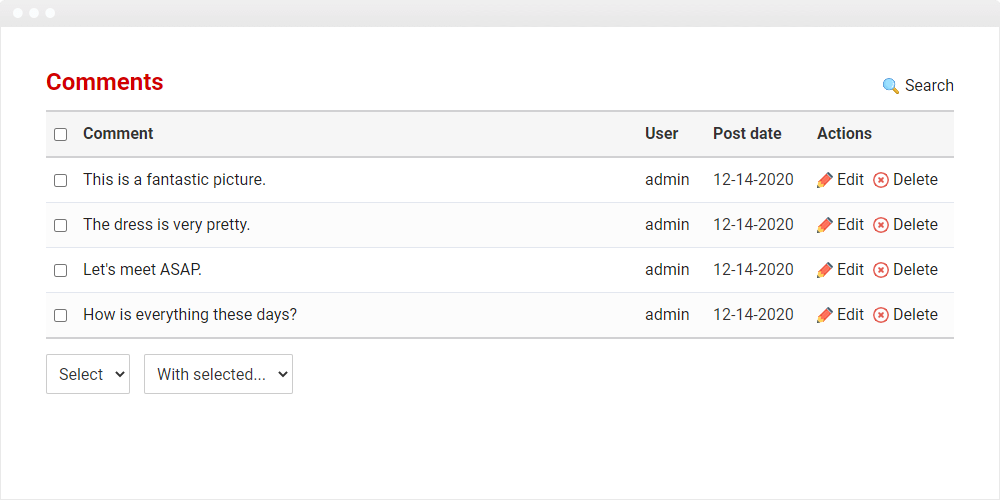Click red delete icon for 'Let's meet ASAP' row
Viewport: 1000px width, 500px height.
[x=881, y=270]
